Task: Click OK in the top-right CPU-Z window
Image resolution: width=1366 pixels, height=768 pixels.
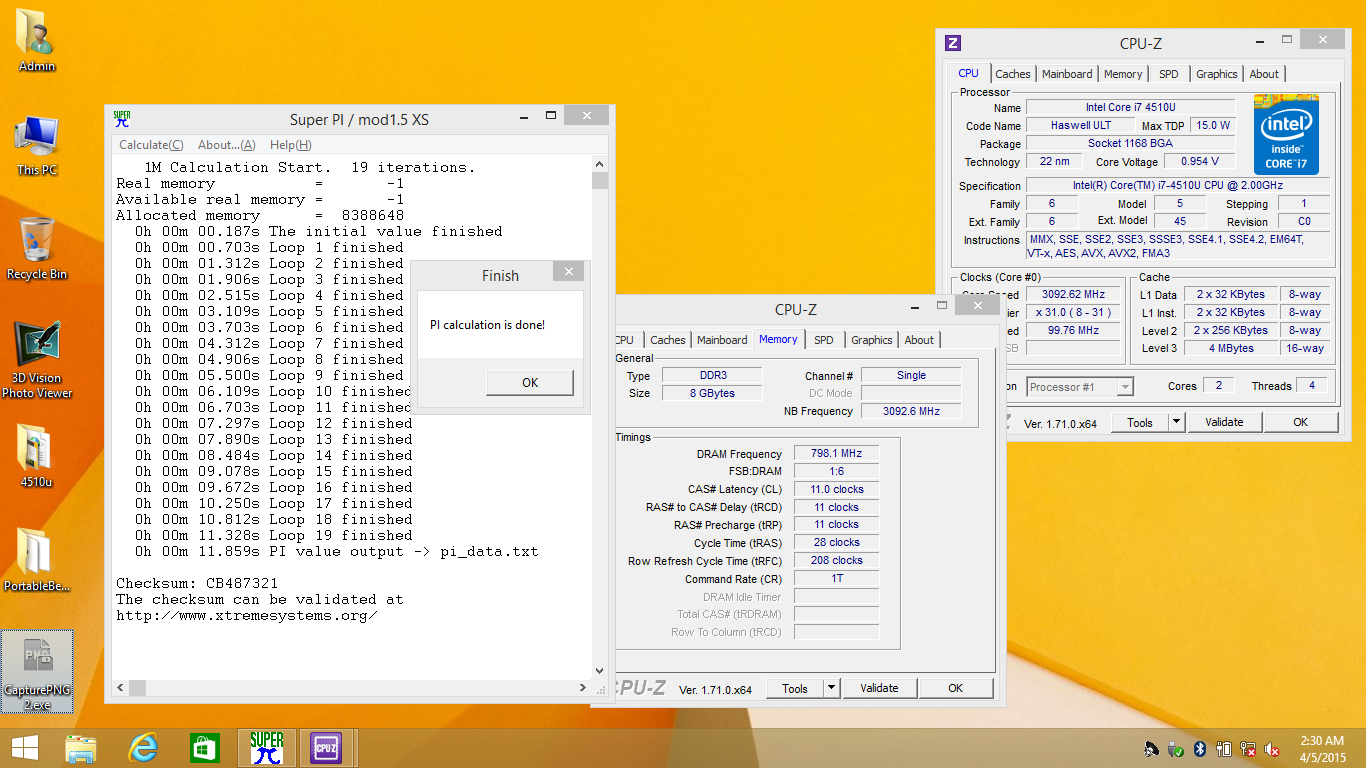Action: 1300,423
